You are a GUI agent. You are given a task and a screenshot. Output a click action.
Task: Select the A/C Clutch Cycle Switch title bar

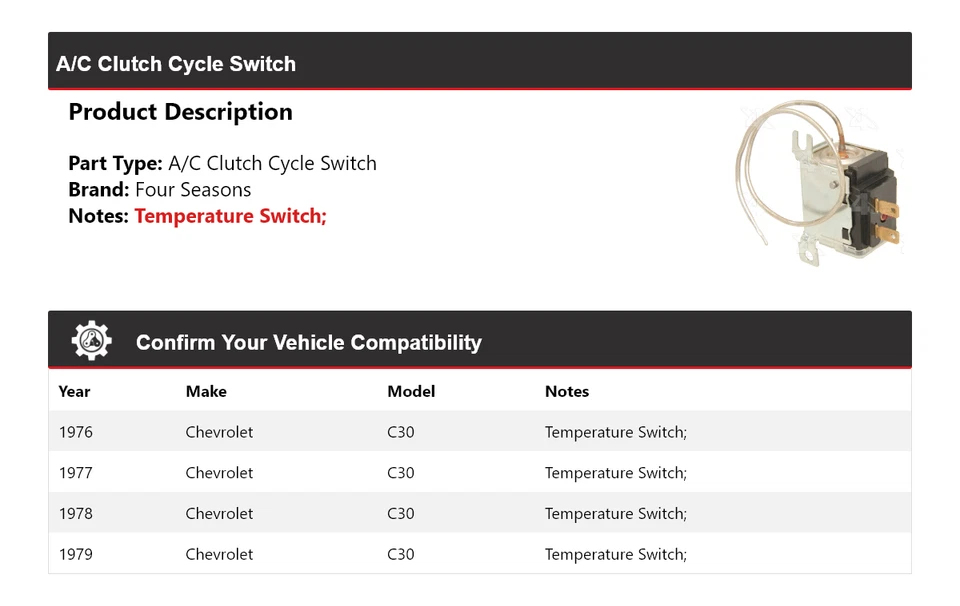tap(176, 64)
